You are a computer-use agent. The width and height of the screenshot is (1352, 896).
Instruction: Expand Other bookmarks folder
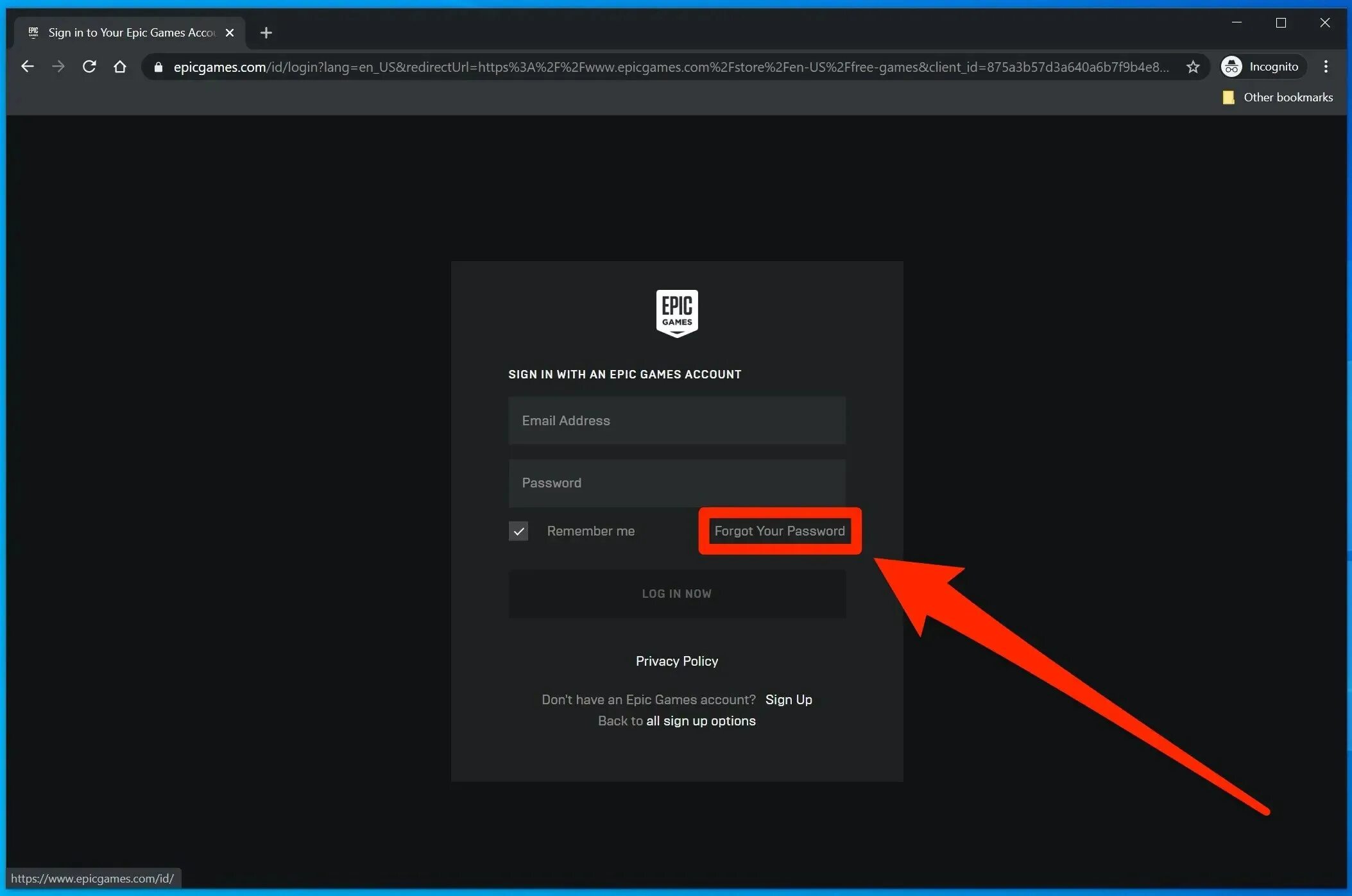coord(1276,97)
